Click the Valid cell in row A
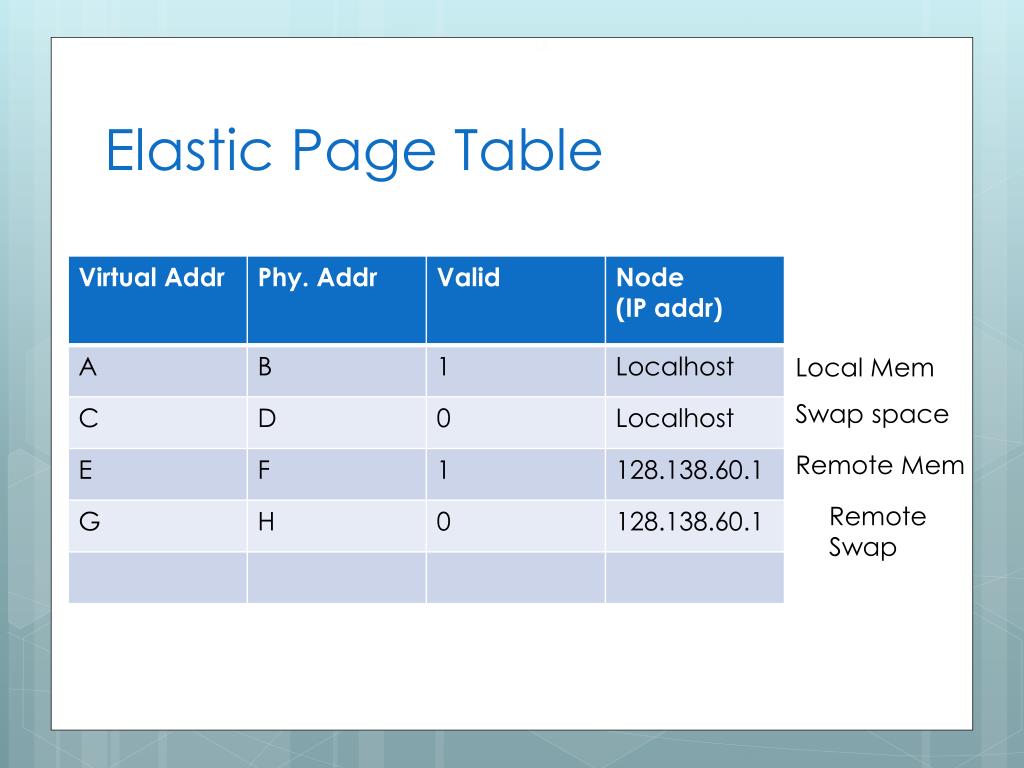Screen dimensions: 1024x768 coord(516,370)
